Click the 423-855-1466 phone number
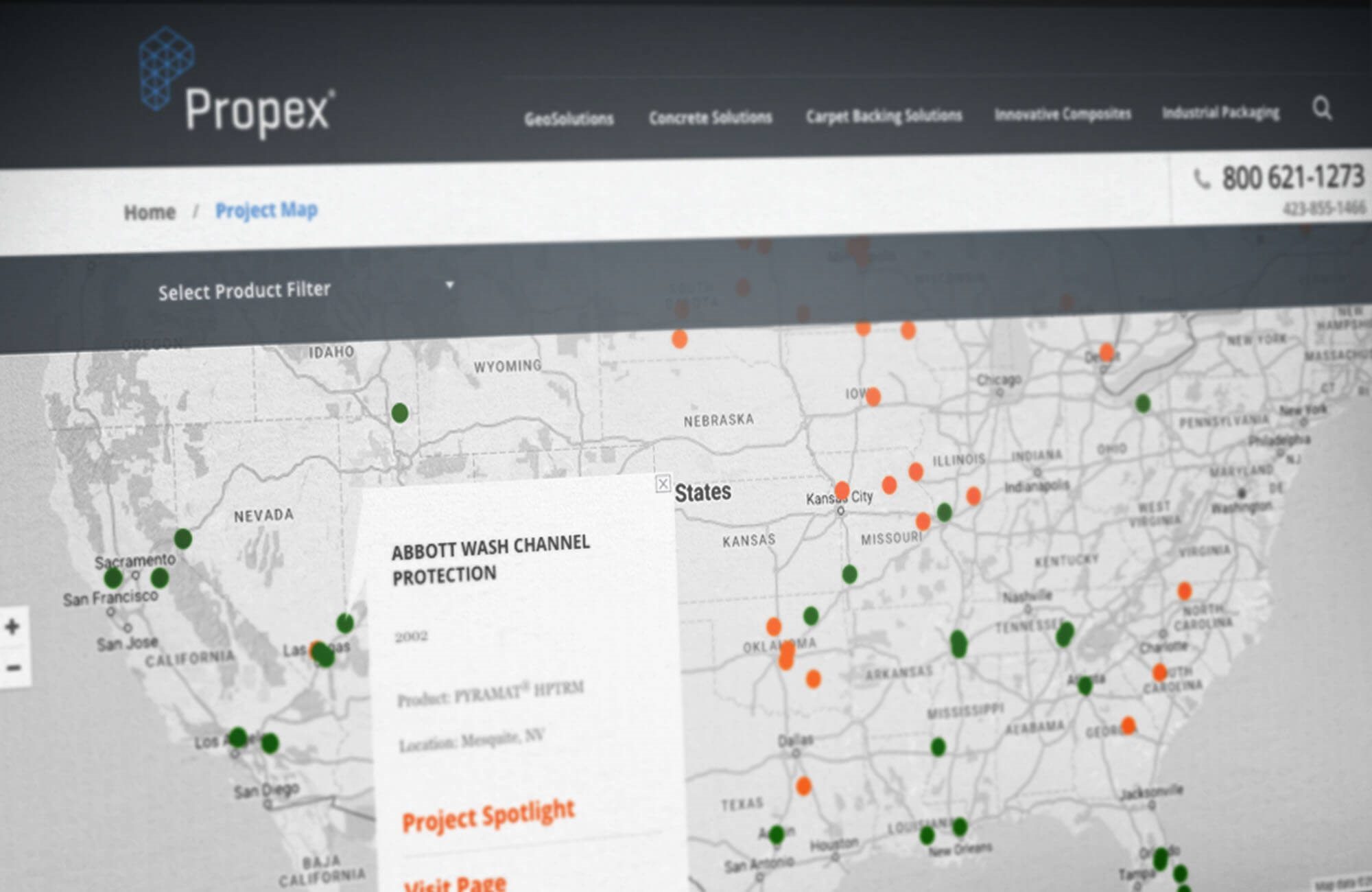Screen dimensions: 1372x892 pos(1323,207)
